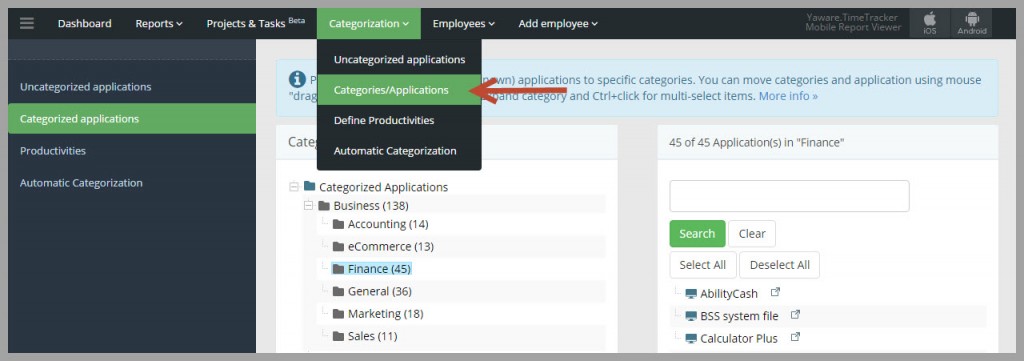
Task: Open Calculator Plus external link icon
Action: pyautogui.click(x=795, y=337)
